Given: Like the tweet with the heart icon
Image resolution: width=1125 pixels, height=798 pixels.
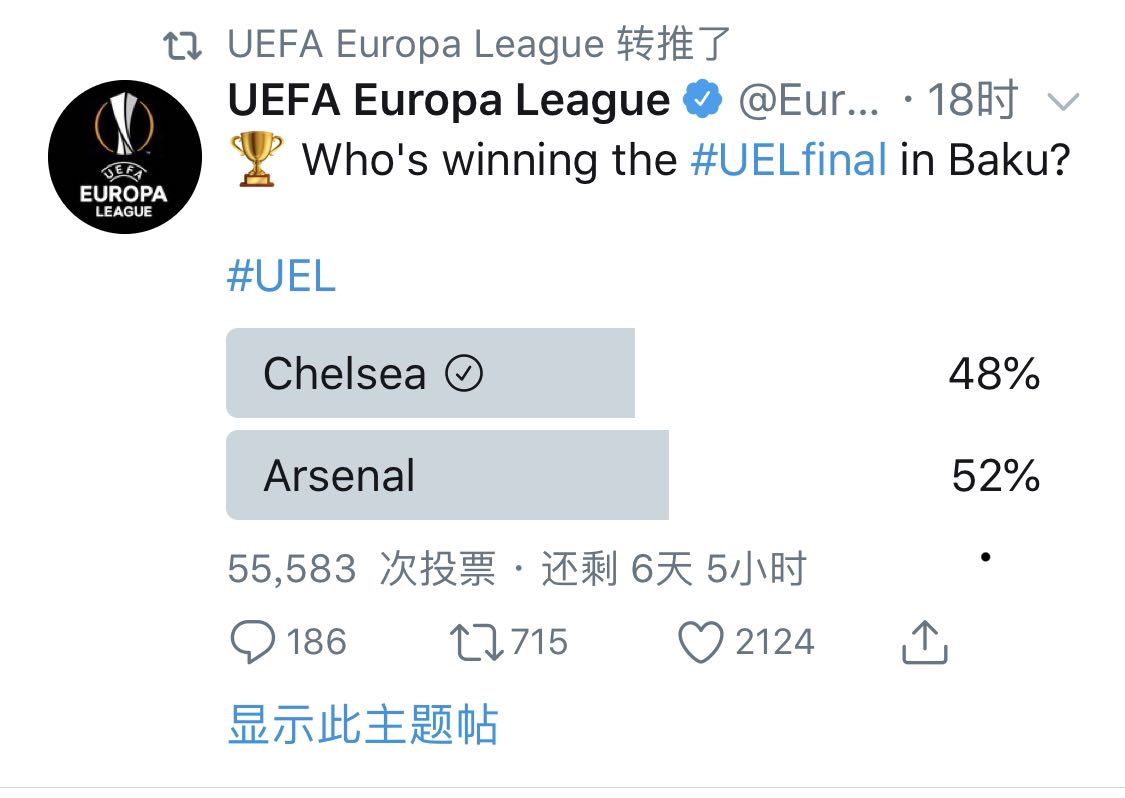Looking at the screenshot, I should (700, 642).
